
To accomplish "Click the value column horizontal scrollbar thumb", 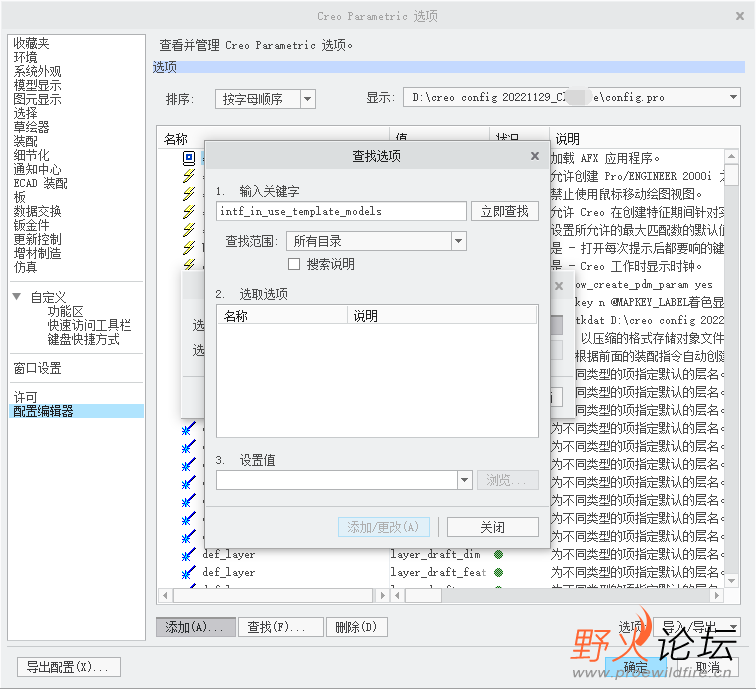I will click(x=423, y=595).
